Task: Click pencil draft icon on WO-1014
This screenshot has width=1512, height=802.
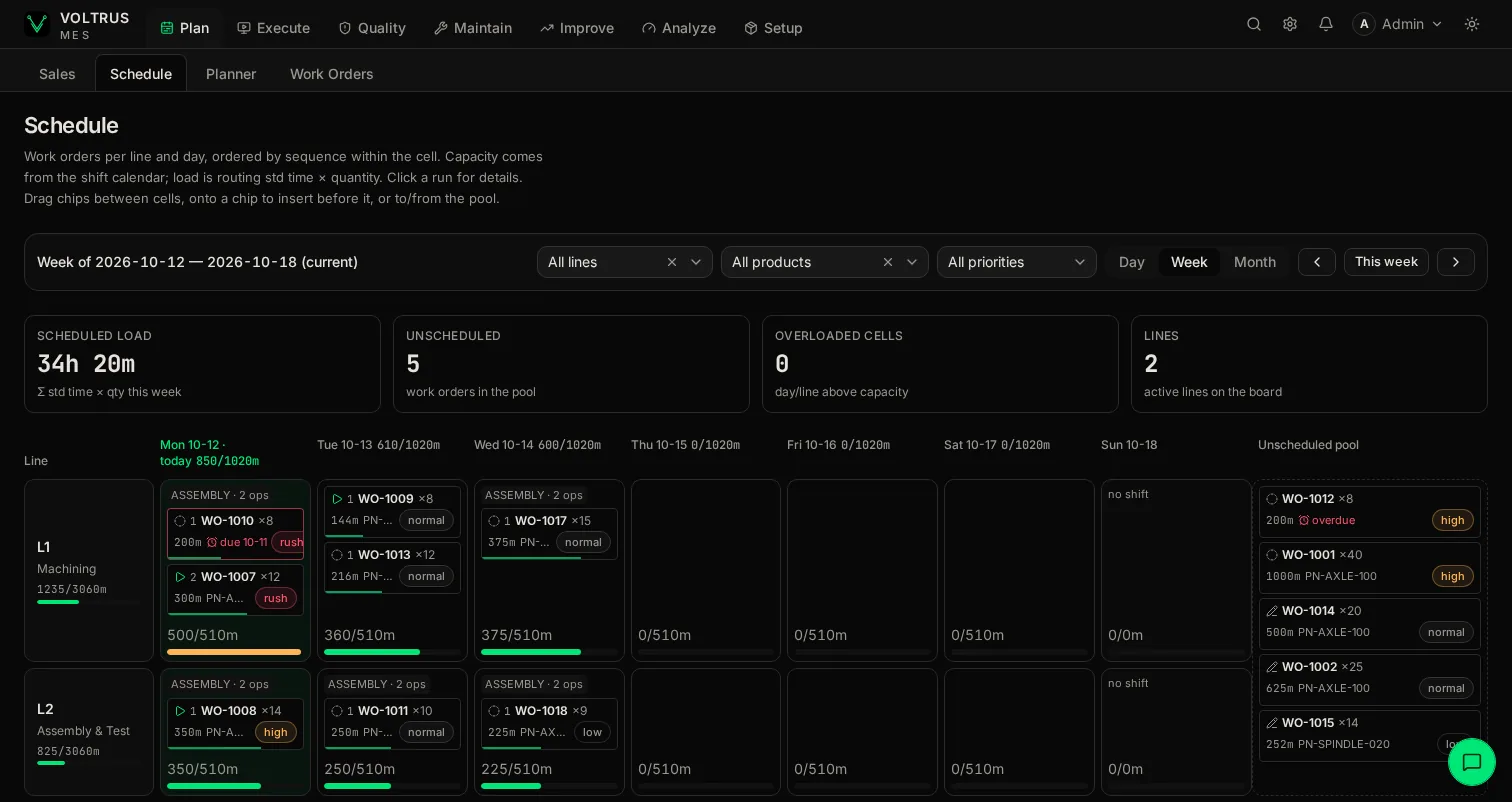Action: coord(1272,611)
